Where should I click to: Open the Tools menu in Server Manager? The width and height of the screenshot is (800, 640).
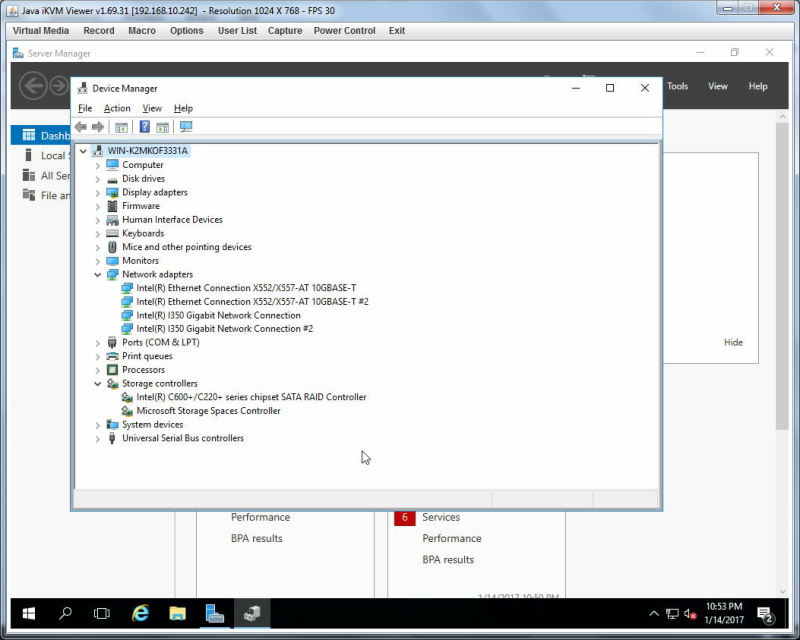[678, 86]
